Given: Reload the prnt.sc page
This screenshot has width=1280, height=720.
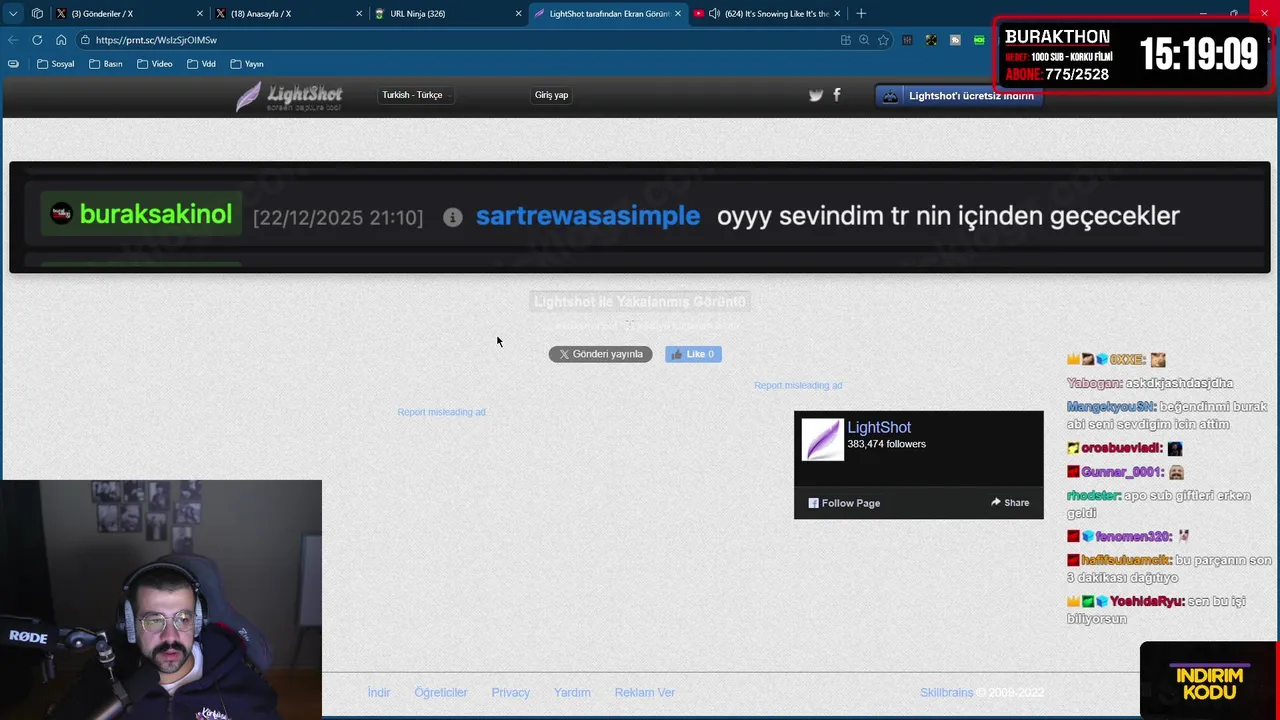Looking at the screenshot, I should [x=37, y=40].
